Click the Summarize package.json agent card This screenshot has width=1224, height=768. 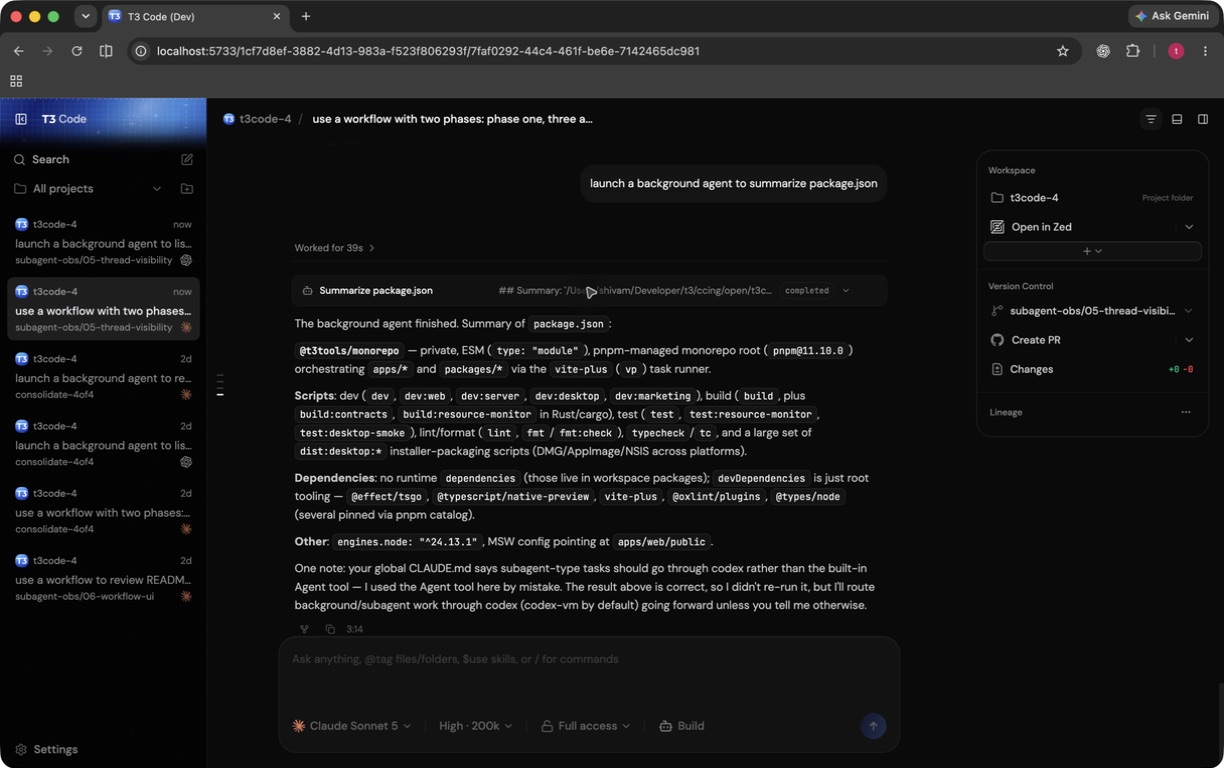pyautogui.click(x=589, y=291)
